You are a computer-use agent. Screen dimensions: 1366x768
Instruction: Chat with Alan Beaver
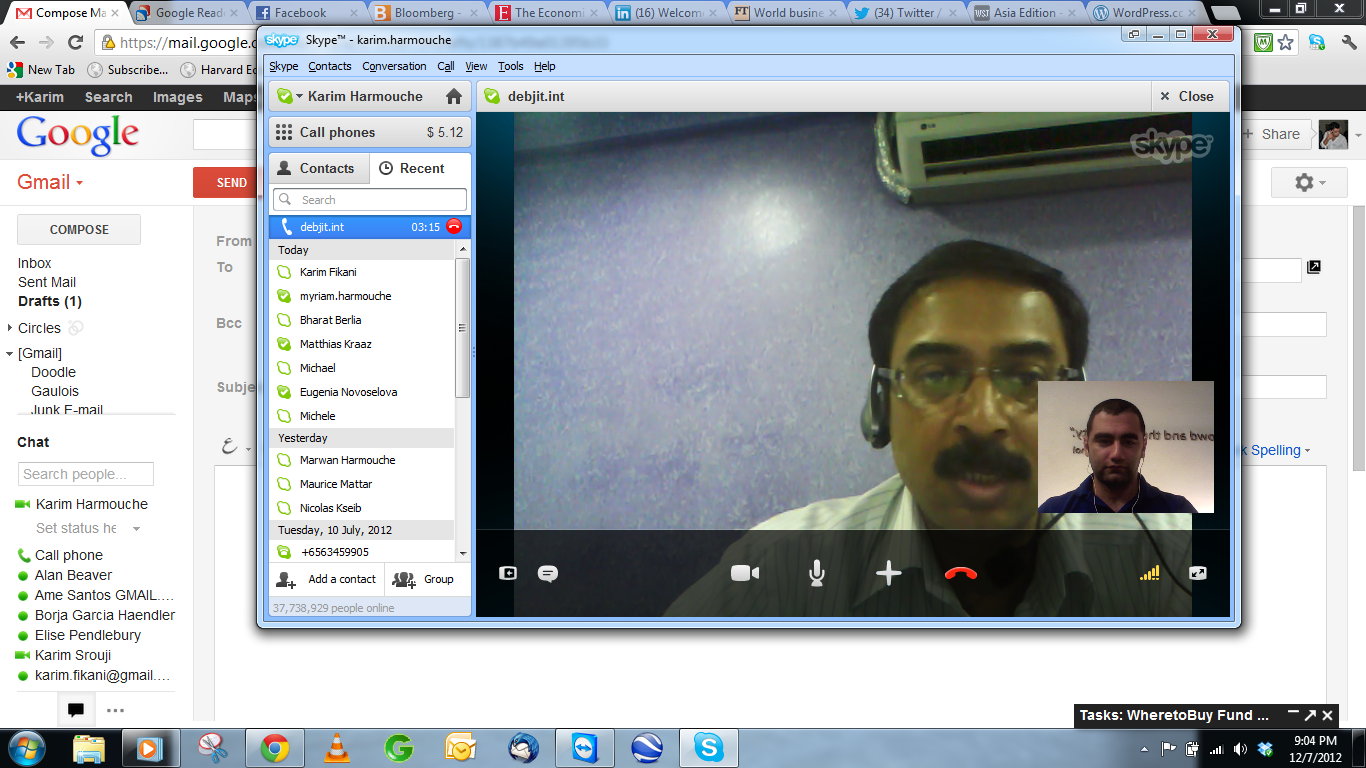coord(73,575)
